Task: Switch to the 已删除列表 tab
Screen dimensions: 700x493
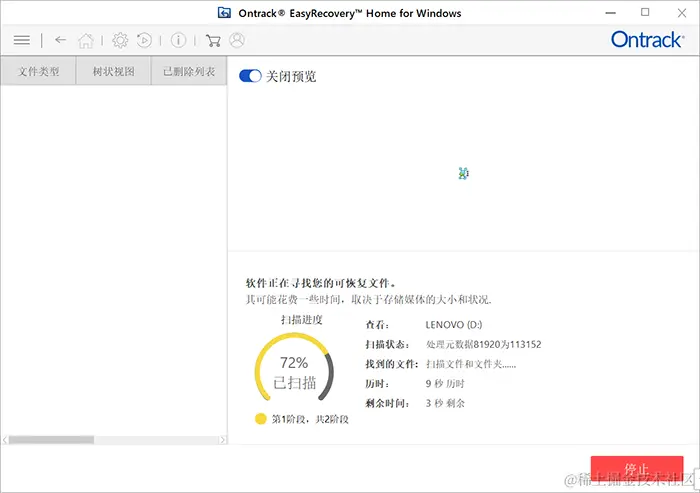Action: coord(189,71)
